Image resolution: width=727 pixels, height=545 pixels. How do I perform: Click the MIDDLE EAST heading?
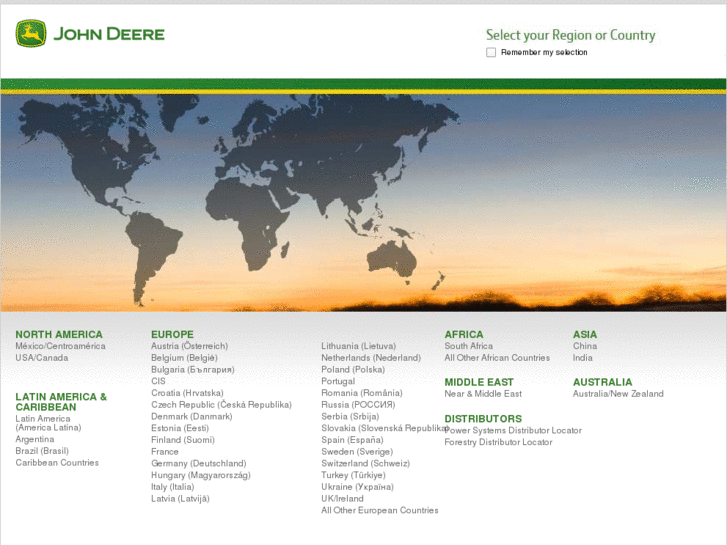tap(479, 382)
